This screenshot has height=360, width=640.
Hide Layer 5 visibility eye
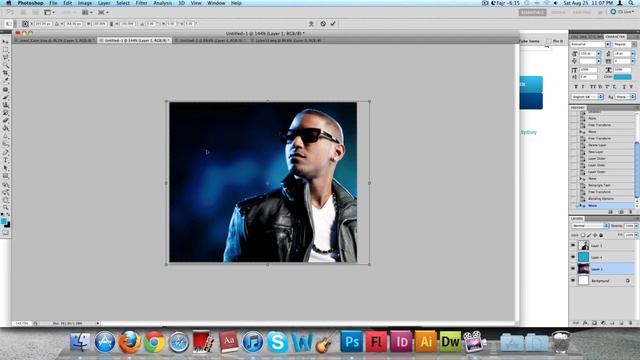[x=573, y=246]
